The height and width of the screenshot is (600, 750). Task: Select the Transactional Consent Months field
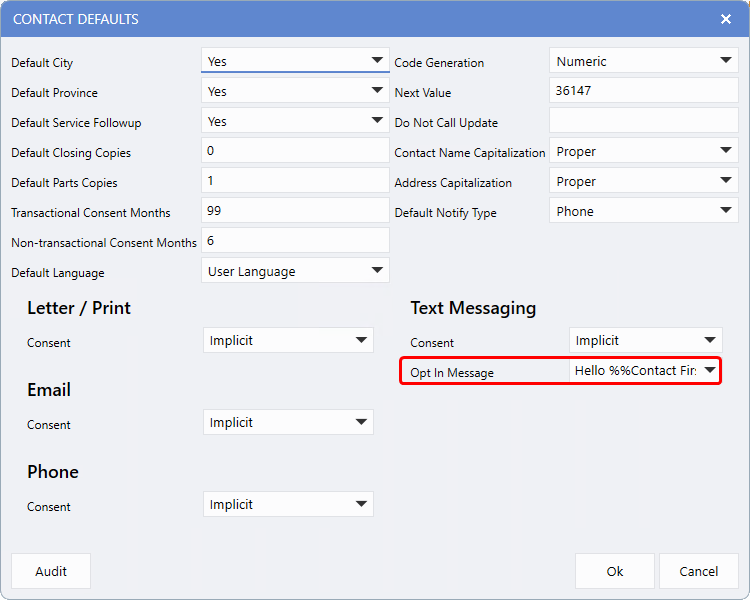(294, 211)
